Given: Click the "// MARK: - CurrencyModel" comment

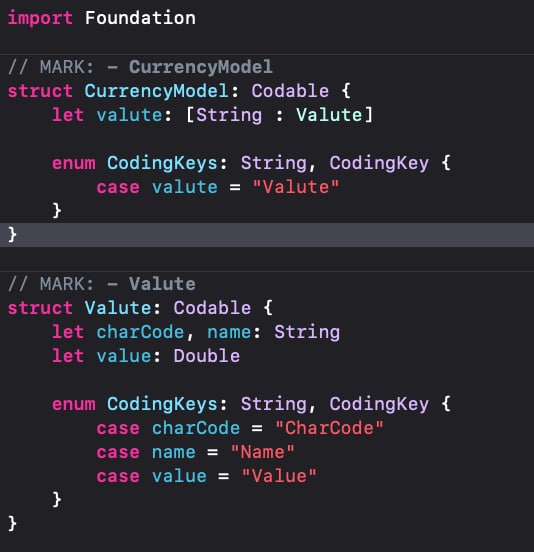Looking at the screenshot, I should 140,67.
